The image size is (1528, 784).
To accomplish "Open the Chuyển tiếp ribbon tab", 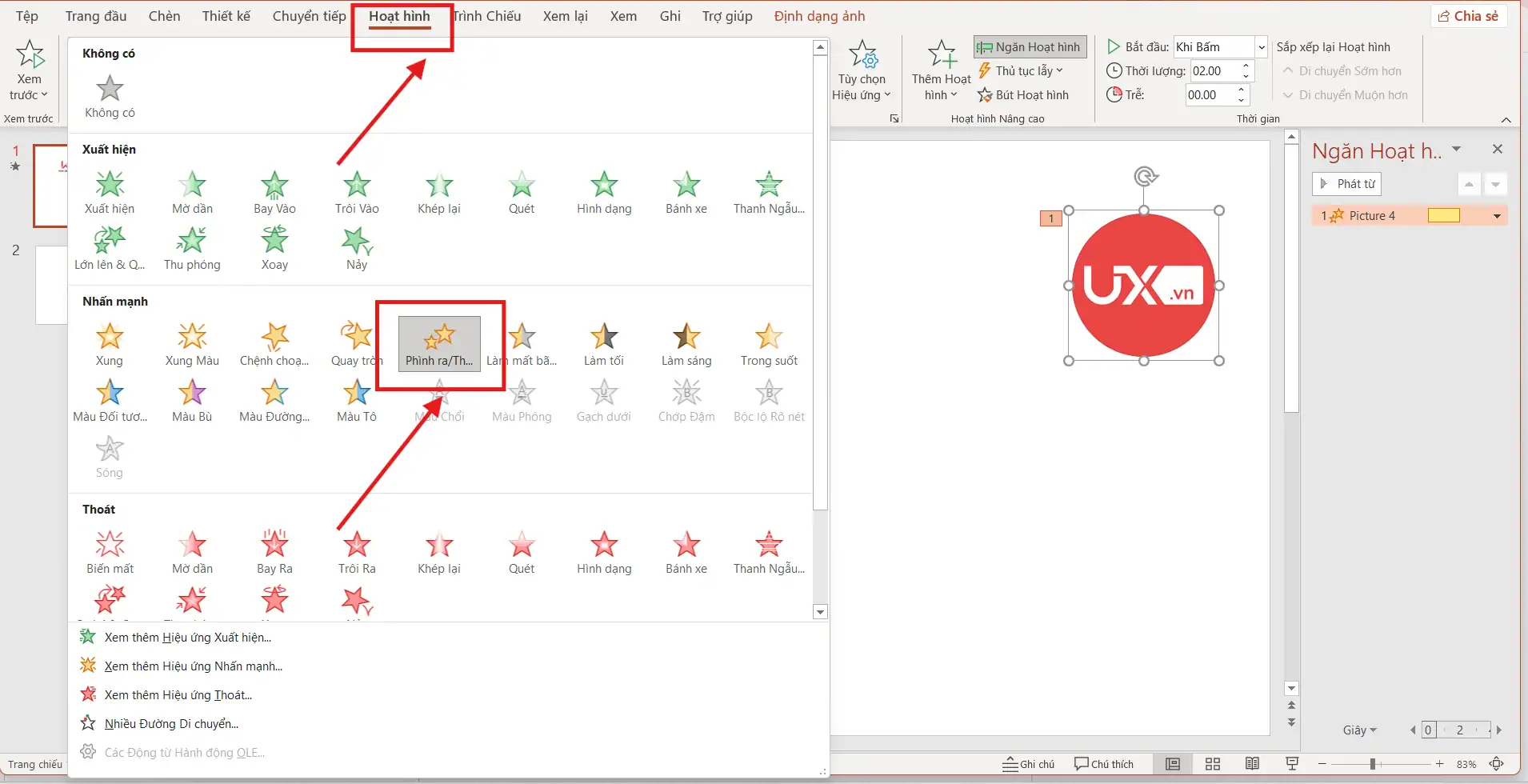I will (x=309, y=16).
